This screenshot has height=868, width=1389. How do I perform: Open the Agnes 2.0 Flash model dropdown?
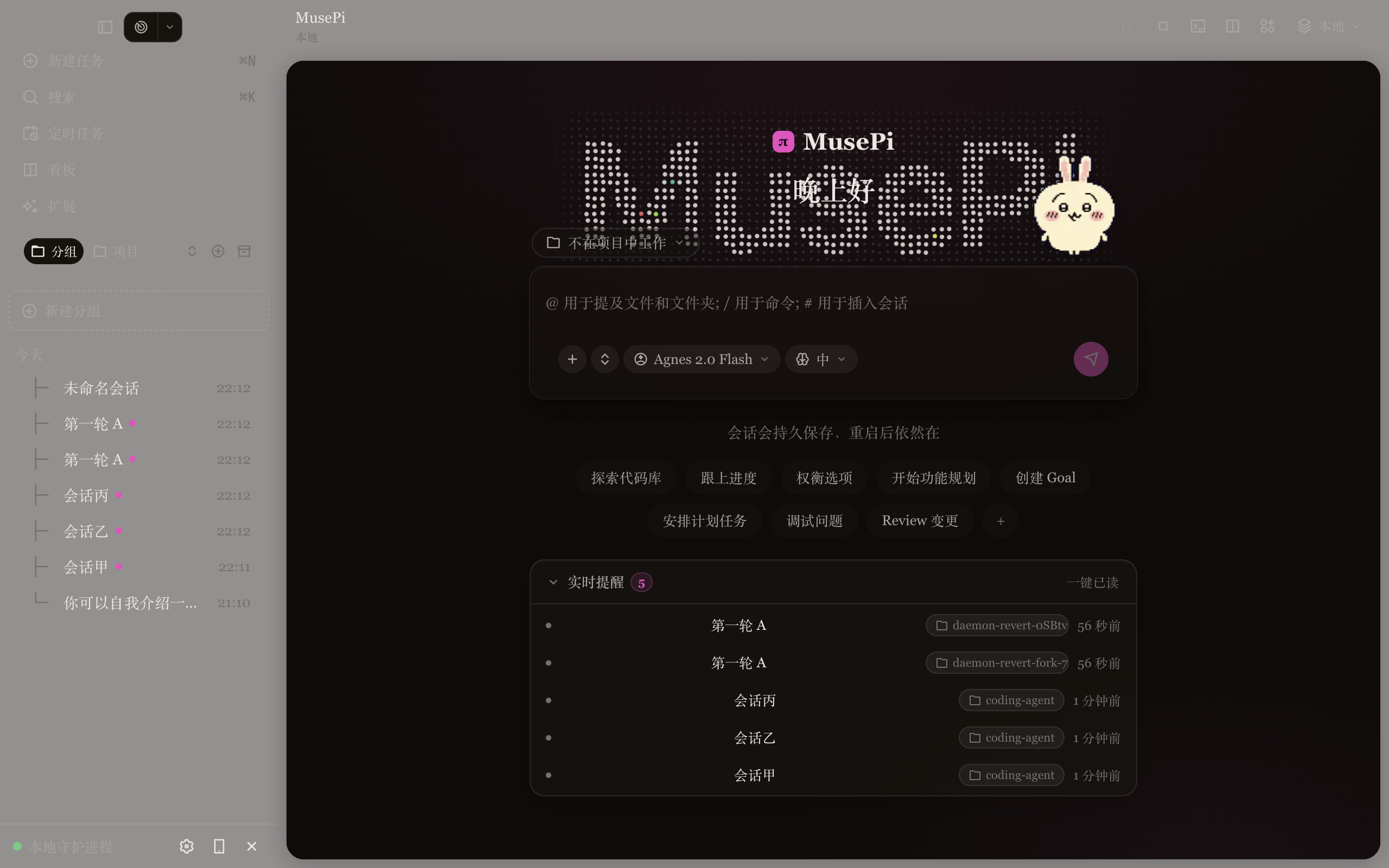pyautogui.click(x=702, y=359)
